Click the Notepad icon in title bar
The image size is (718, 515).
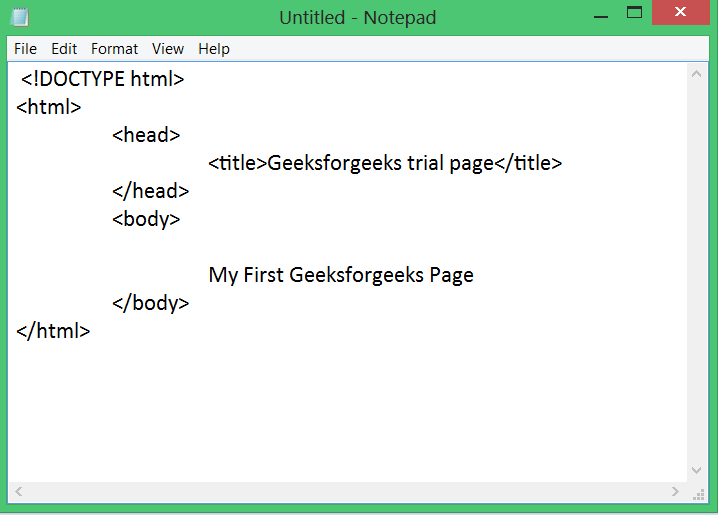tap(19, 17)
